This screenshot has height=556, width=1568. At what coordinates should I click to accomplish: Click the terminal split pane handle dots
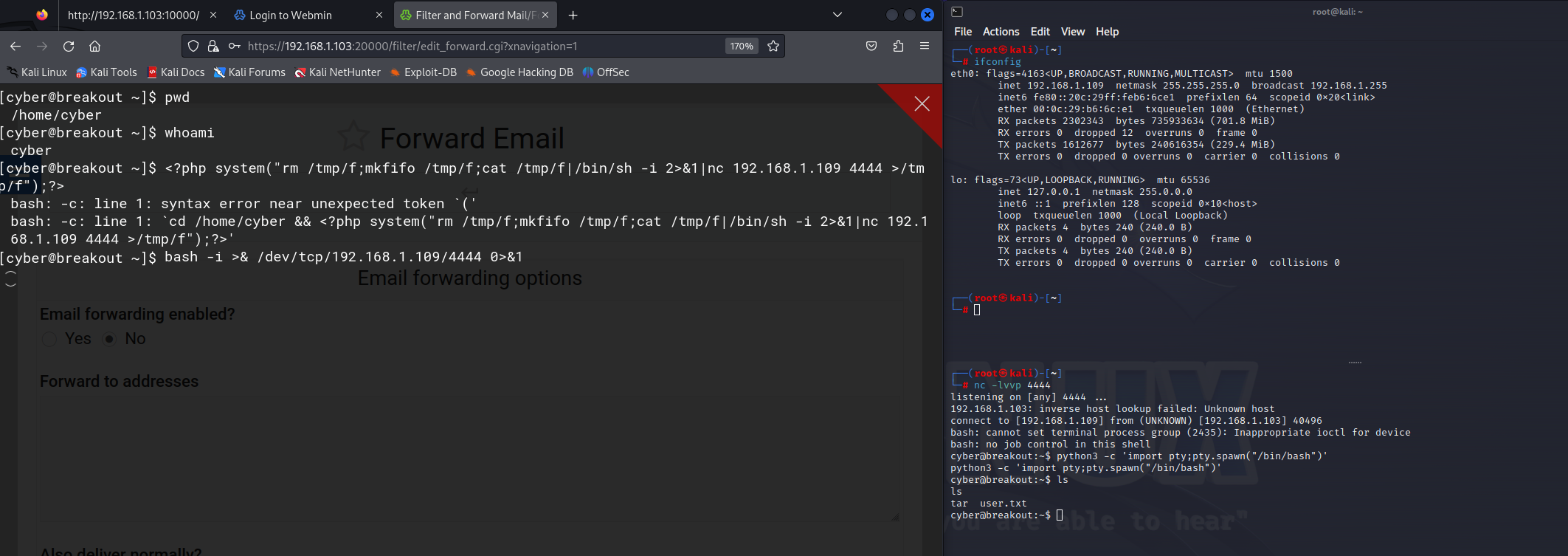click(x=1355, y=363)
